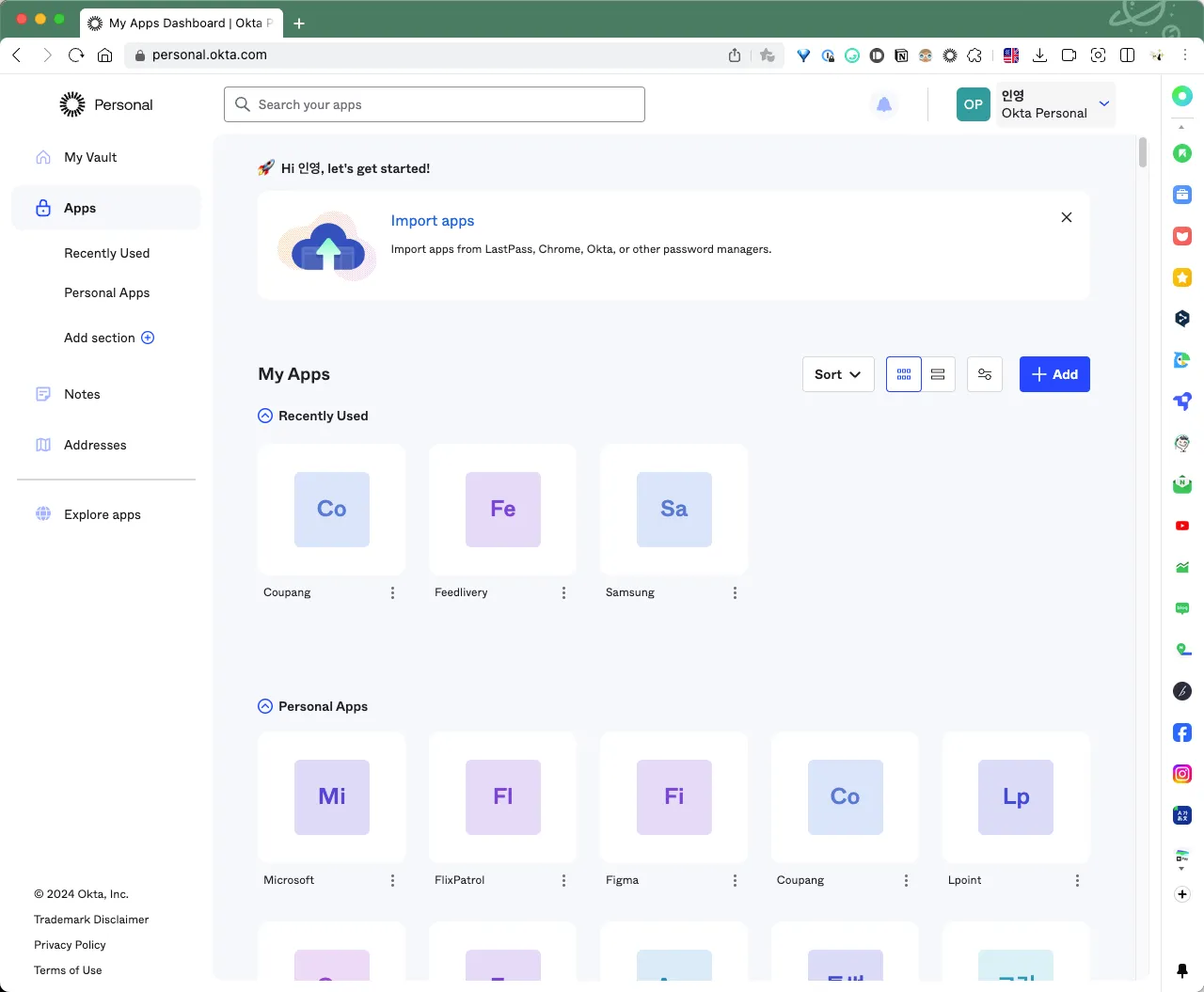Viewport: 1204px width, 992px height.
Task: Open the Feedlivery app tile
Action: pos(503,510)
